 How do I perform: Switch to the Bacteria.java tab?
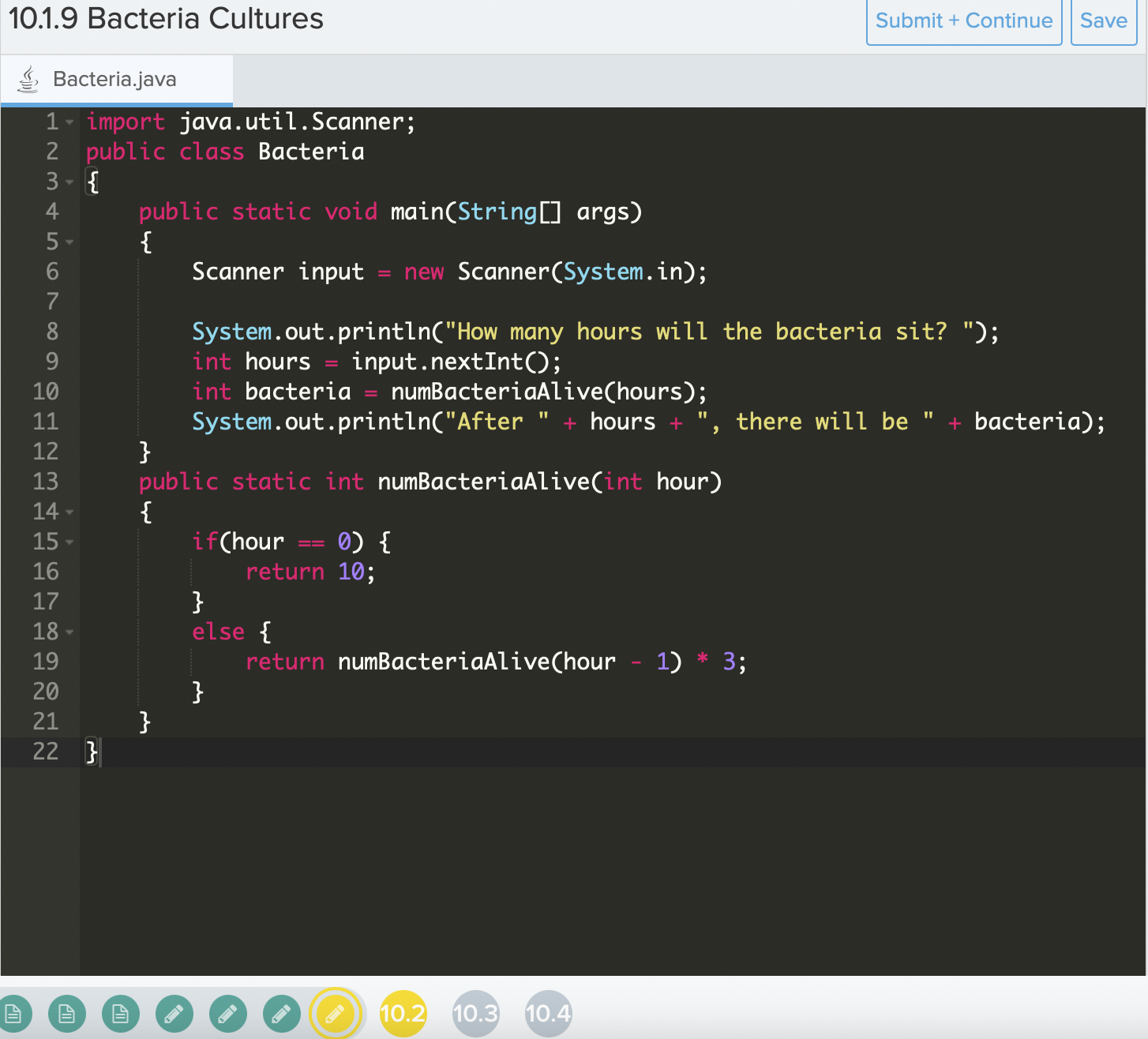pos(117,79)
